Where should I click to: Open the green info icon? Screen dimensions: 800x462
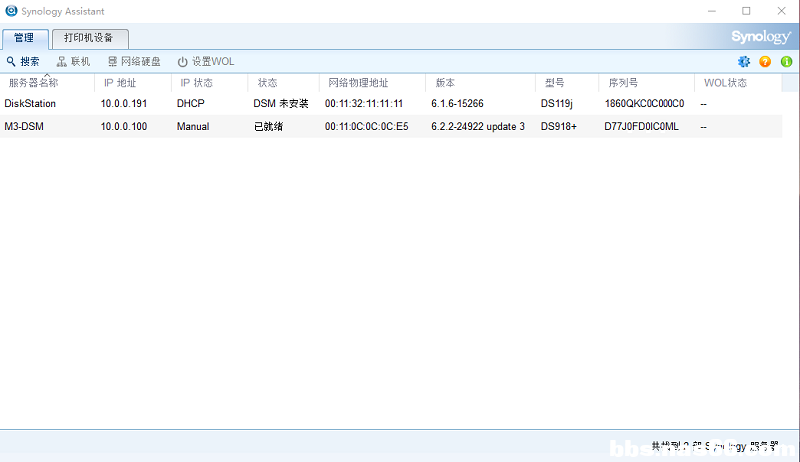point(786,62)
